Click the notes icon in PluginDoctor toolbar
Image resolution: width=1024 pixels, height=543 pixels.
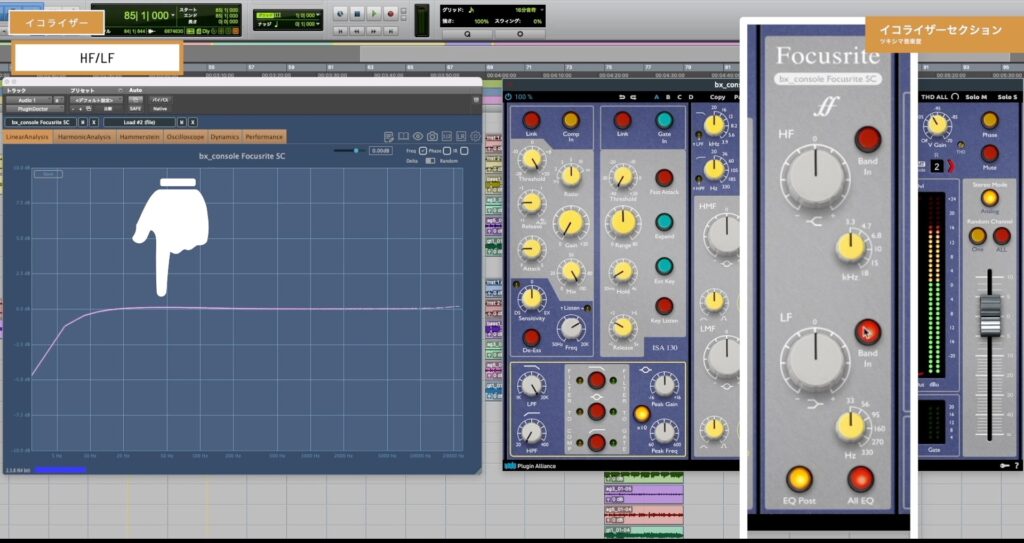pos(389,137)
